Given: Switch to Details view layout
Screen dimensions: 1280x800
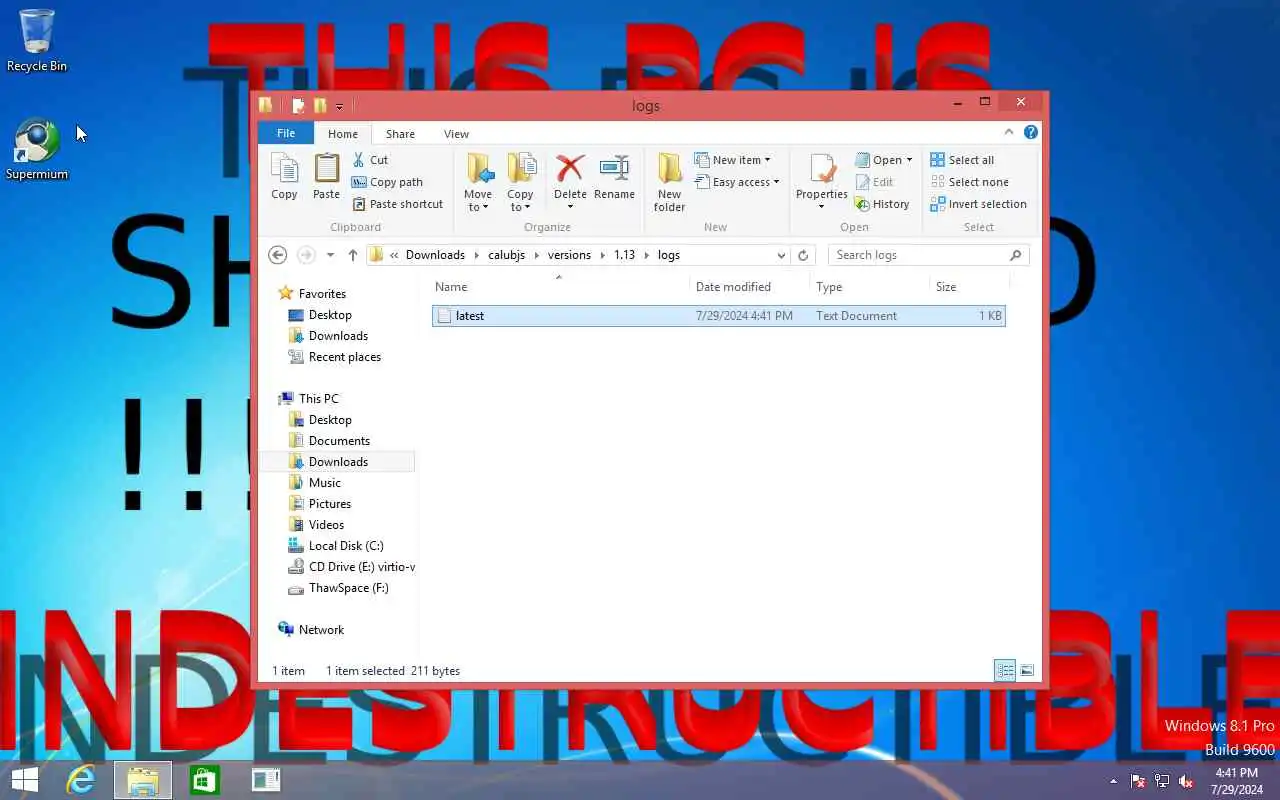Looking at the screenshot, I should (x=1005, y=670).
